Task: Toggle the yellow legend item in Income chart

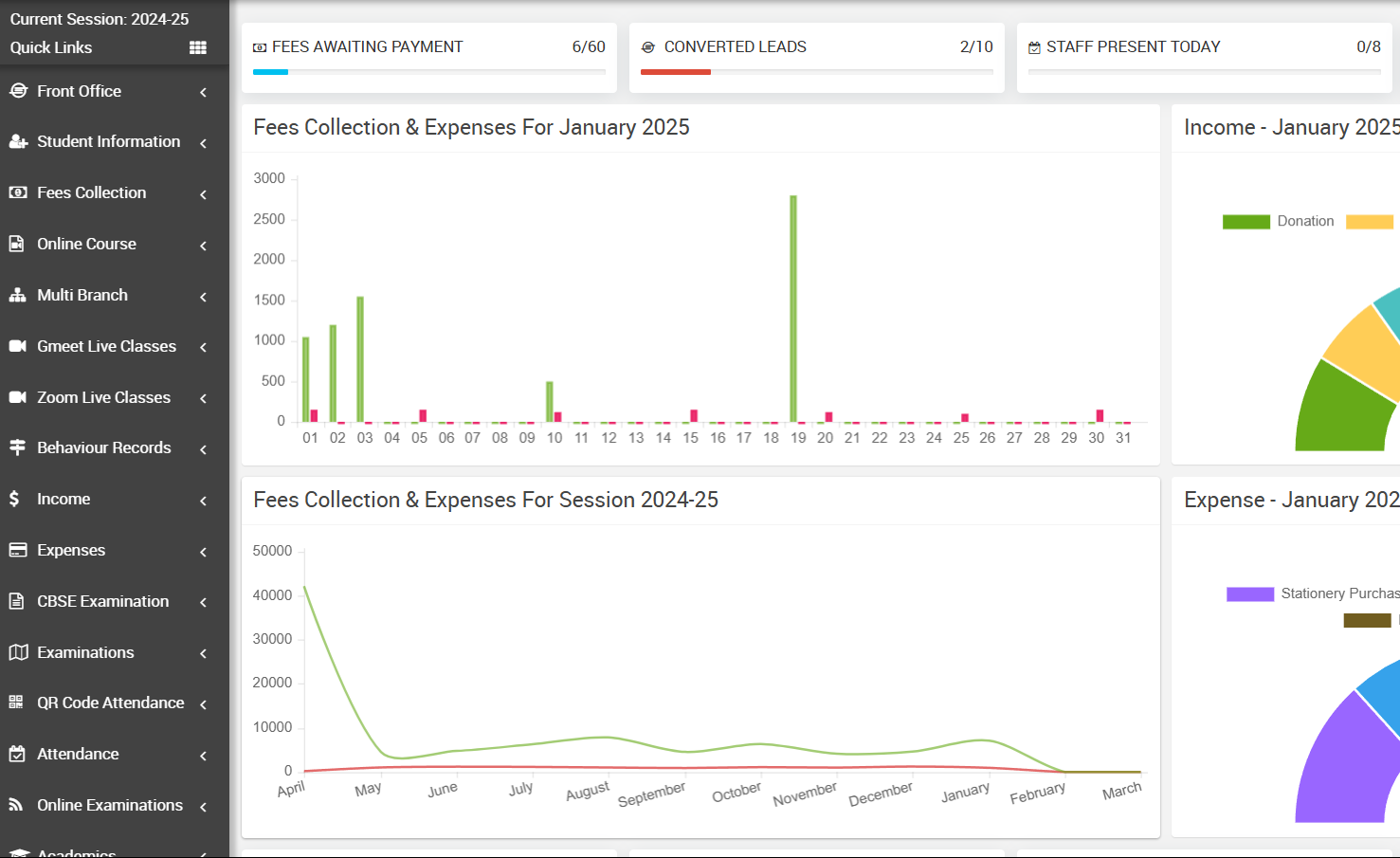Action: [1370, 222]
